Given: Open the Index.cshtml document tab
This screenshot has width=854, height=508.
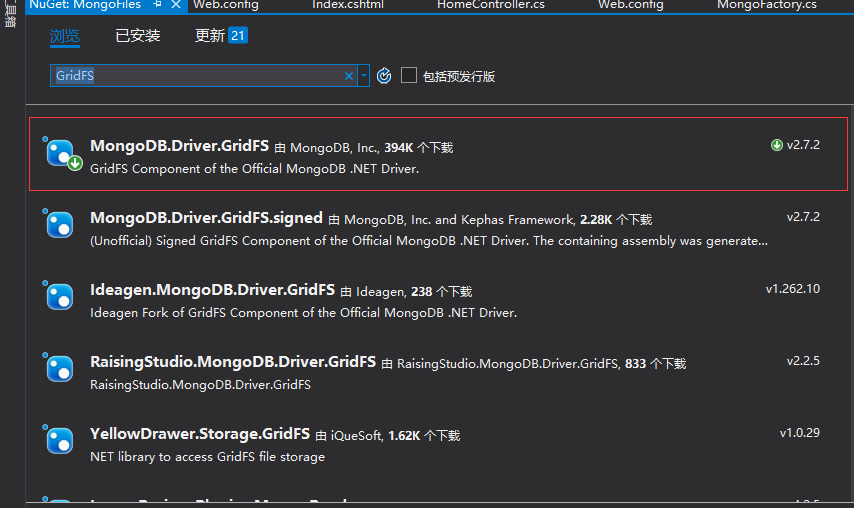Looking at the screenshot, I should tap(347, 5).
